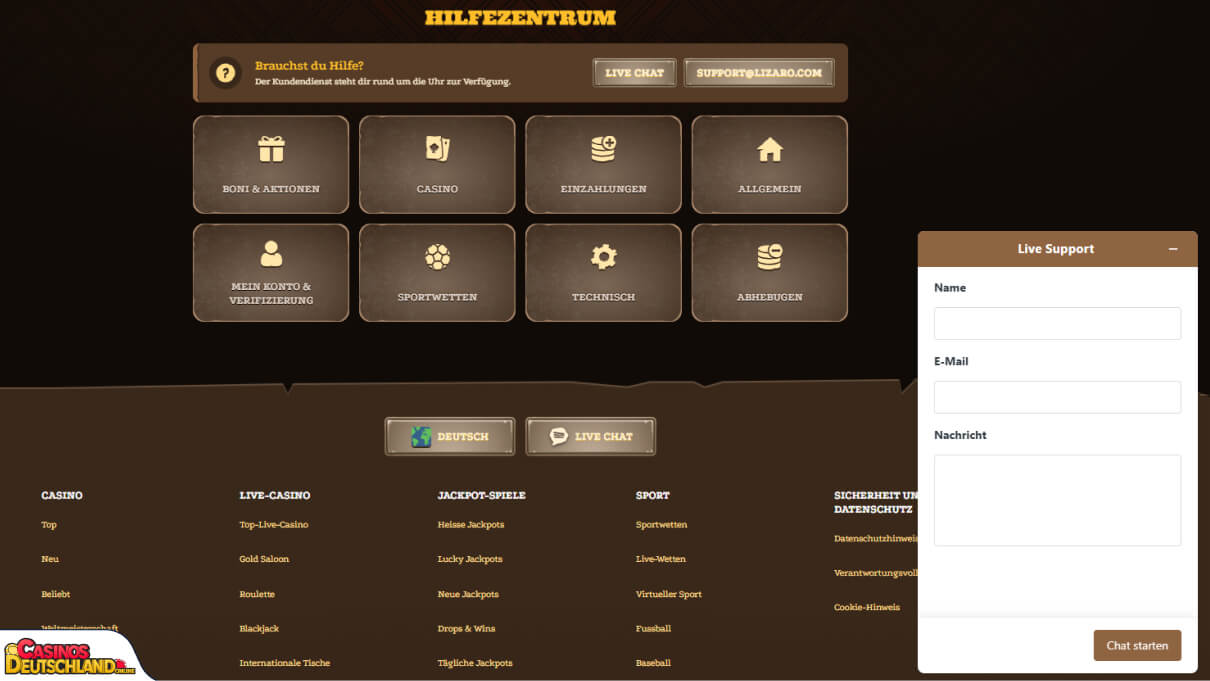Go to Neu casino games
This screenshot has width=1210, height=681.
[50, 559]
